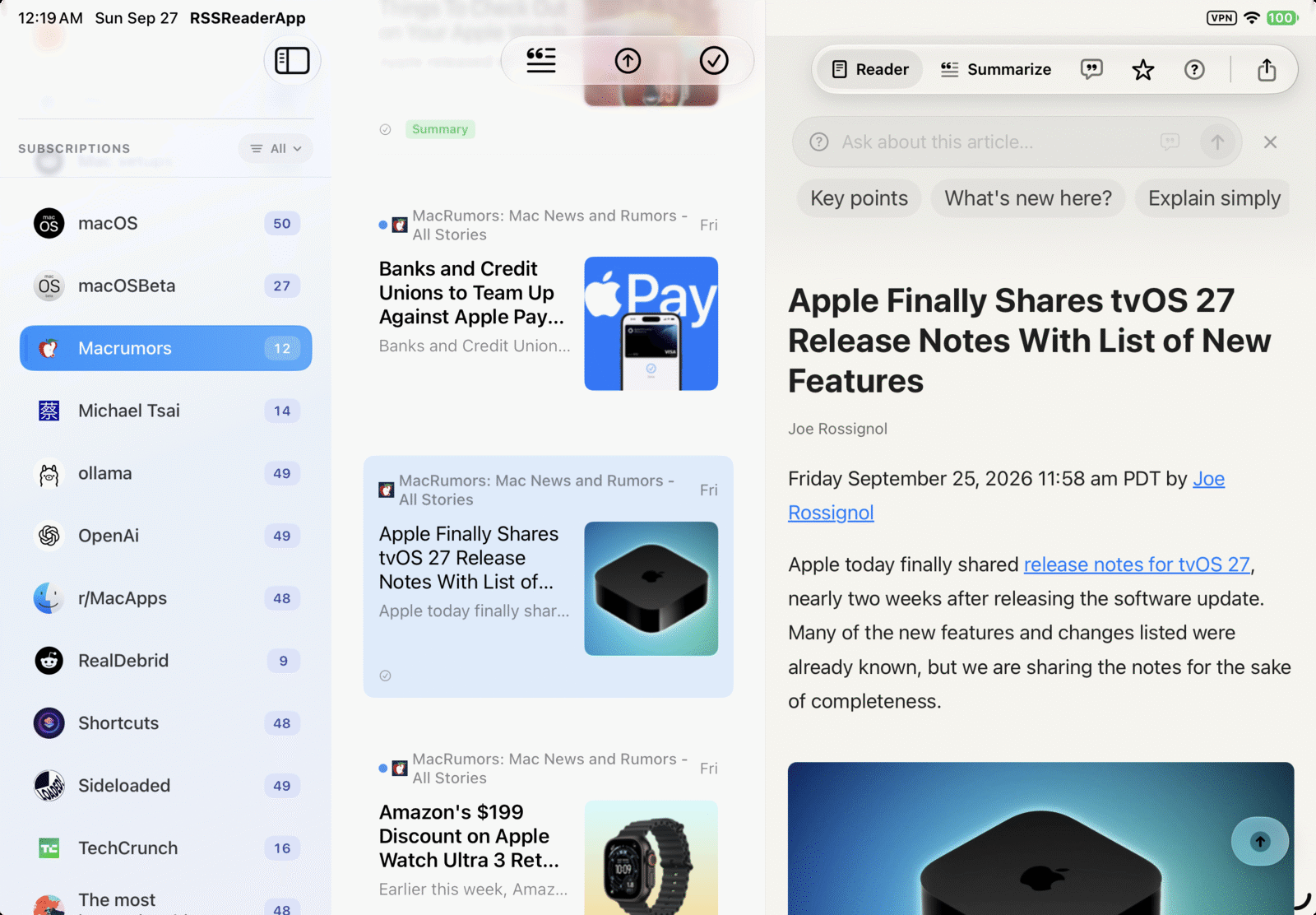Share the article via share icon

coord(1267,70)
